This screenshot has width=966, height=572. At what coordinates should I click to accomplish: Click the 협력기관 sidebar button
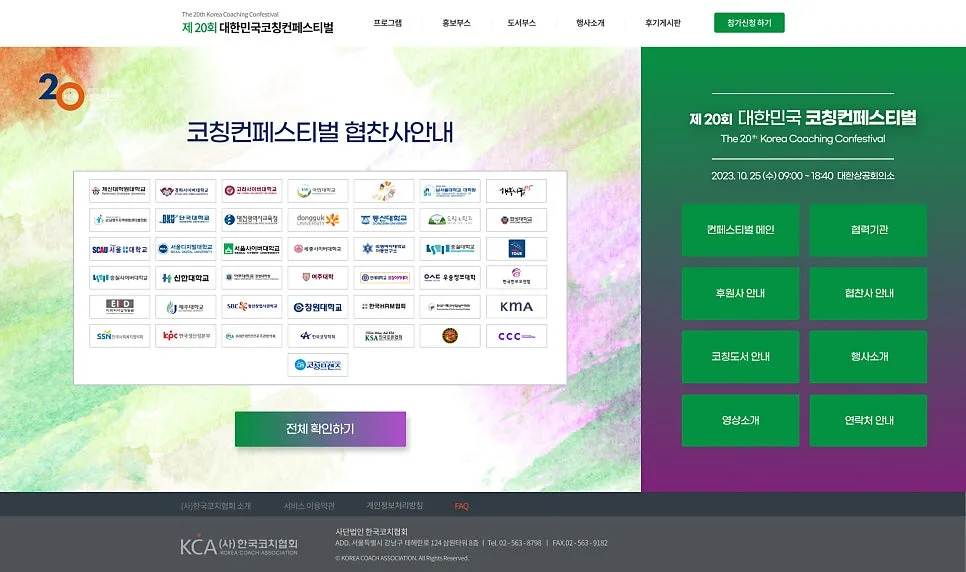coord(868,230)
